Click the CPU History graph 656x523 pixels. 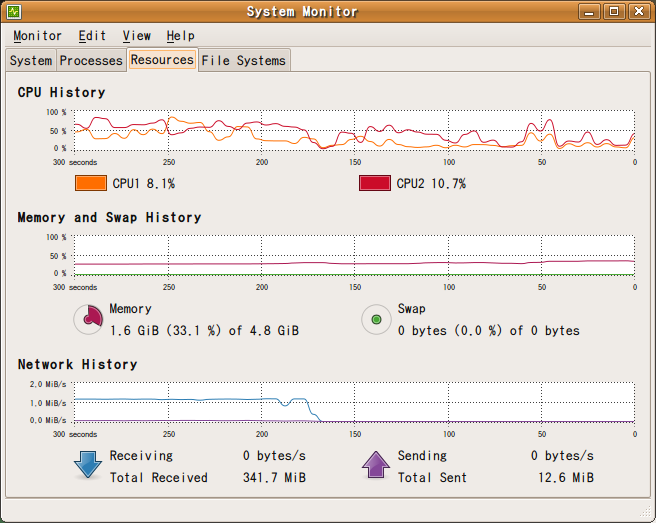(354, 130)
